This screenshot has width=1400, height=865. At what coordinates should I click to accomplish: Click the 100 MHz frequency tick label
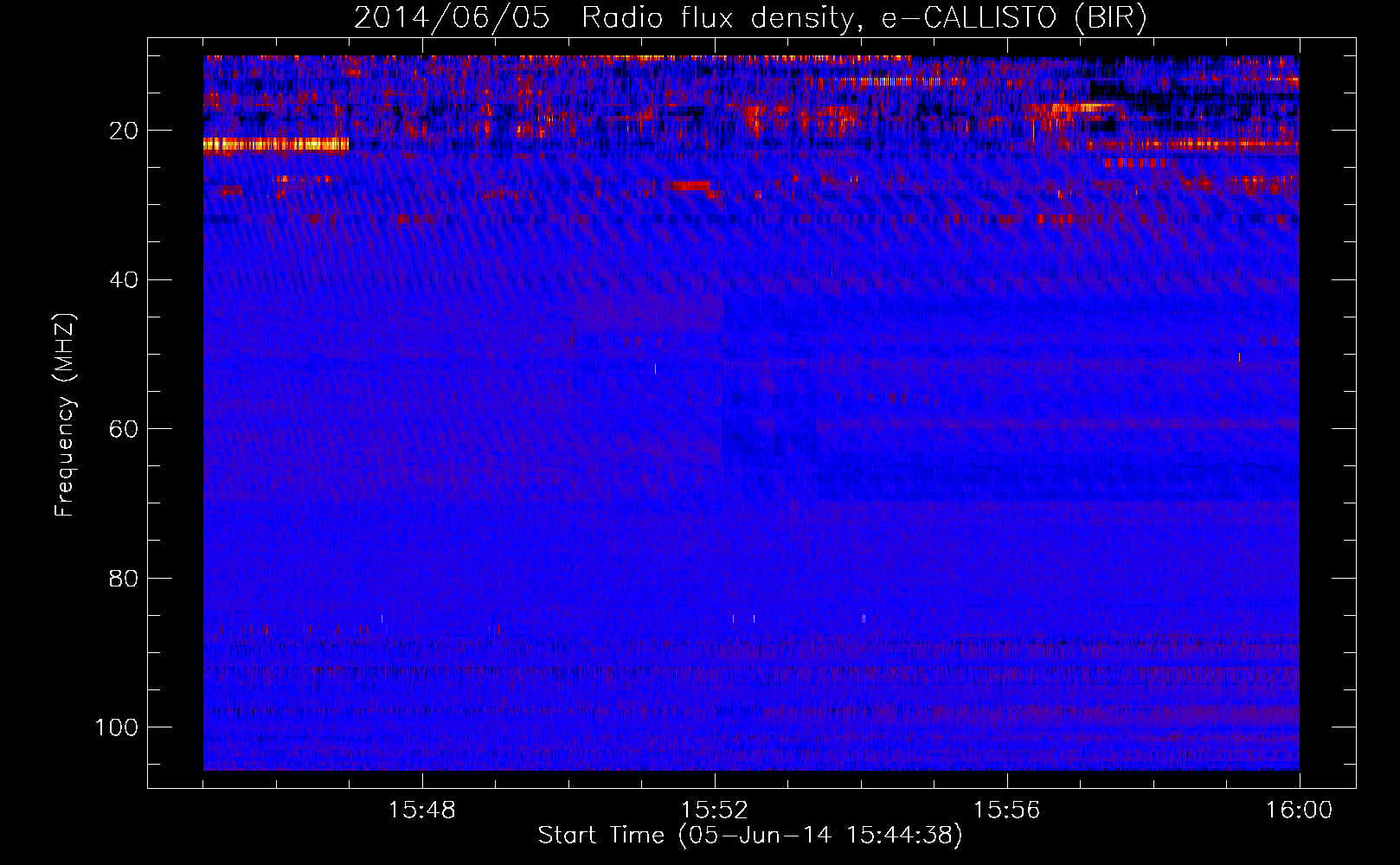pos(117,727)
